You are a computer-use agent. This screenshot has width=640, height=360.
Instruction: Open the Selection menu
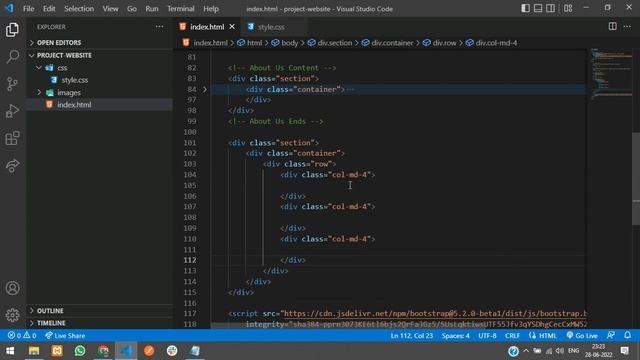click(x=79, y=9)
